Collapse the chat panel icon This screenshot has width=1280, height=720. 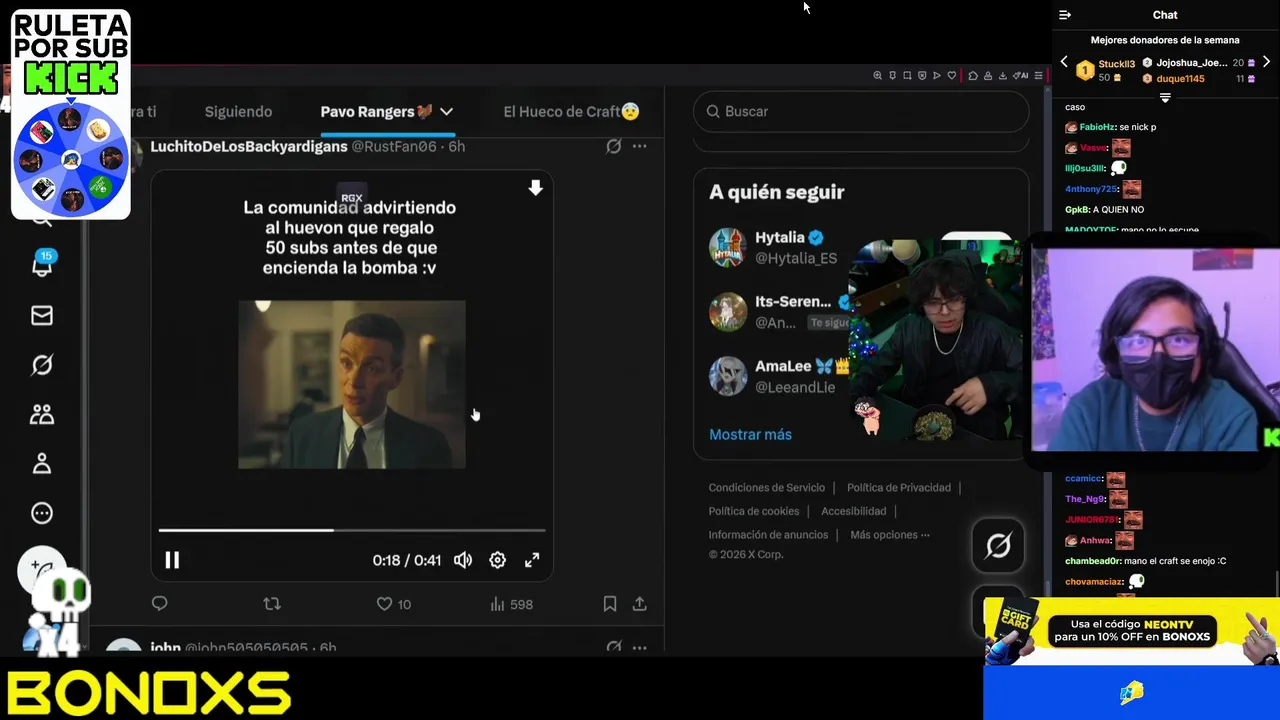pyautogui.click(x=1065, y=15)
